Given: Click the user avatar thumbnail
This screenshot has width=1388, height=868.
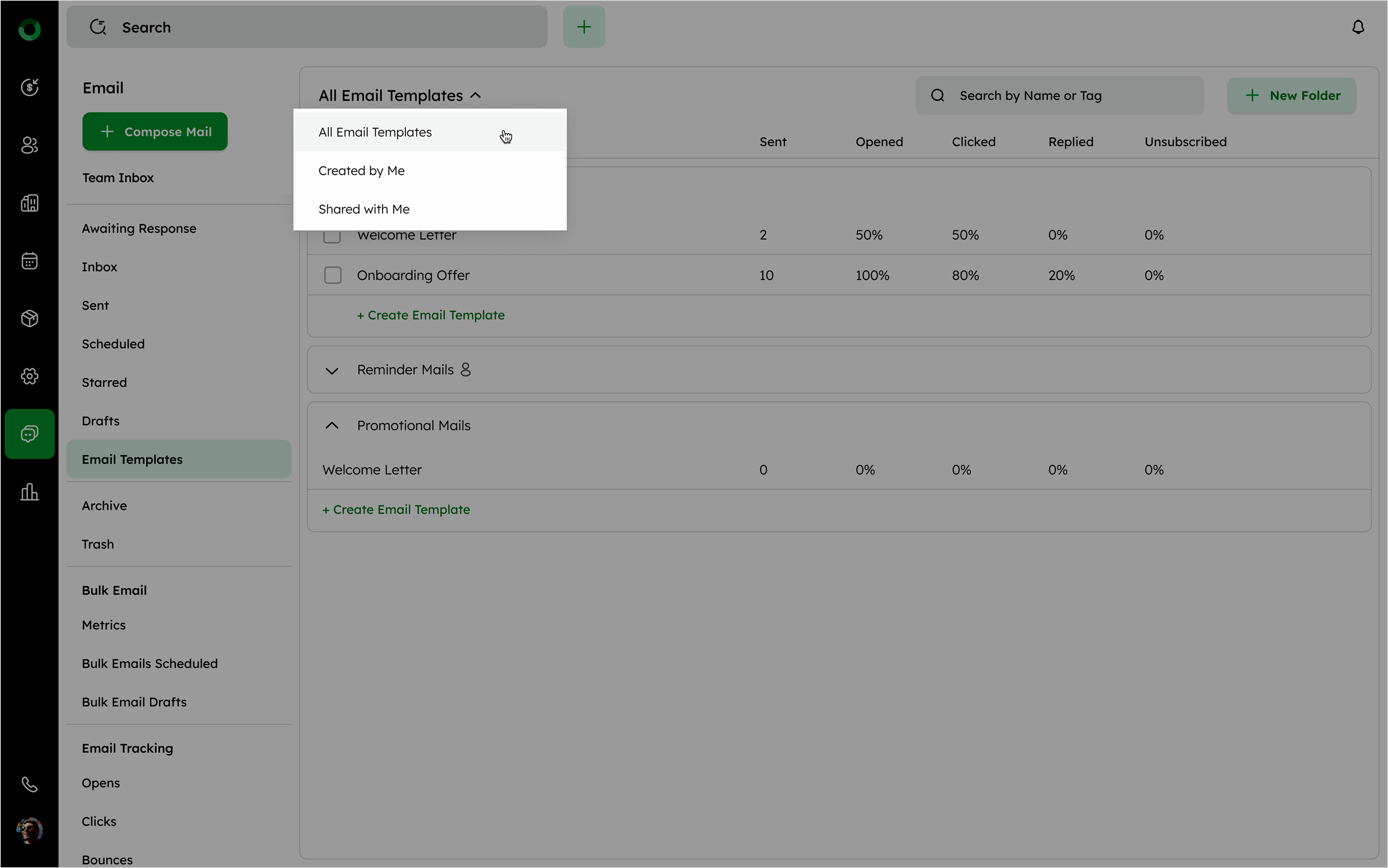Looking at the screenshot, I should pos(29,830).
